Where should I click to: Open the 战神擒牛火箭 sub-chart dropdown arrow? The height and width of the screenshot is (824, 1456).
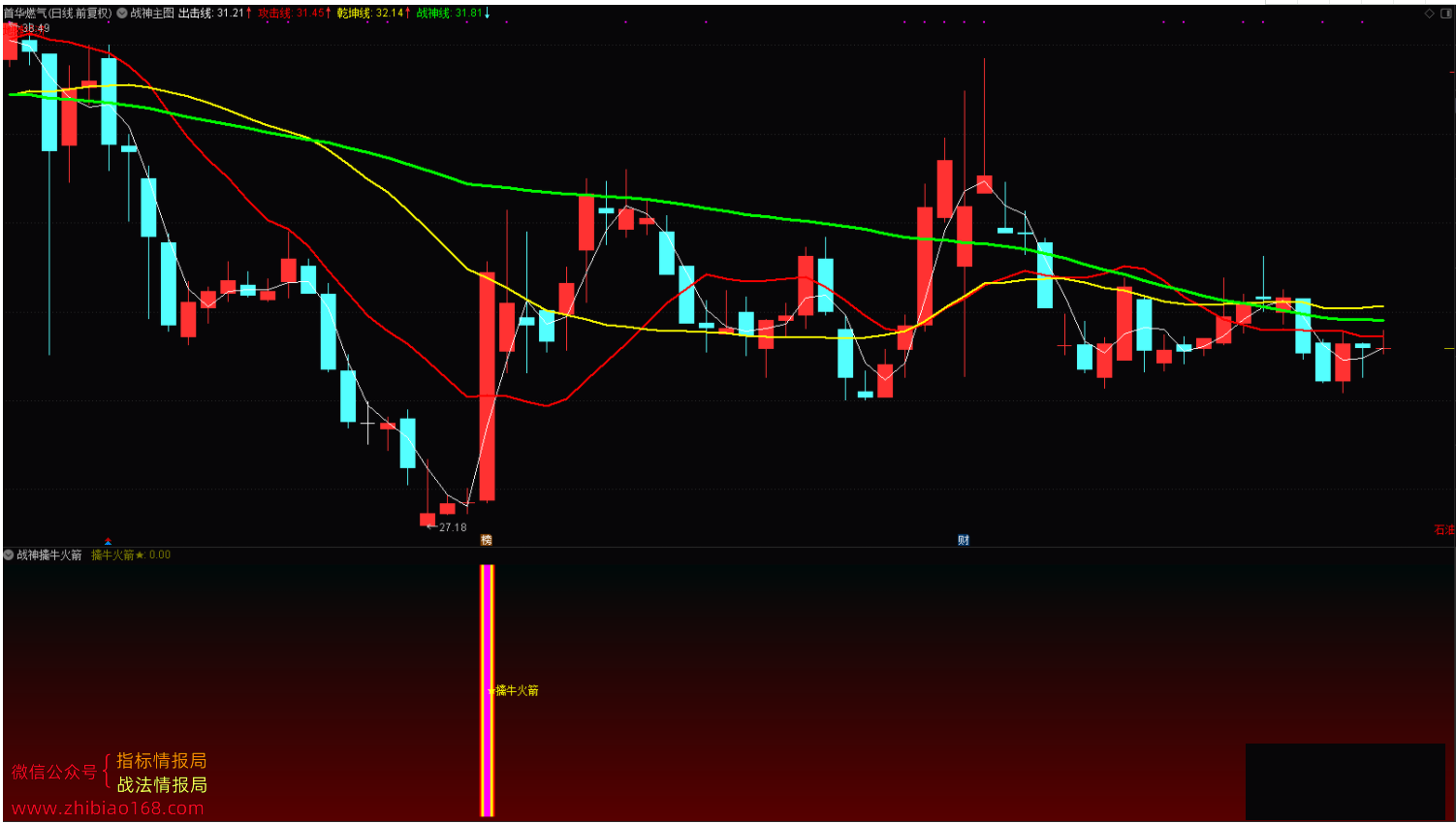[9, 555]
